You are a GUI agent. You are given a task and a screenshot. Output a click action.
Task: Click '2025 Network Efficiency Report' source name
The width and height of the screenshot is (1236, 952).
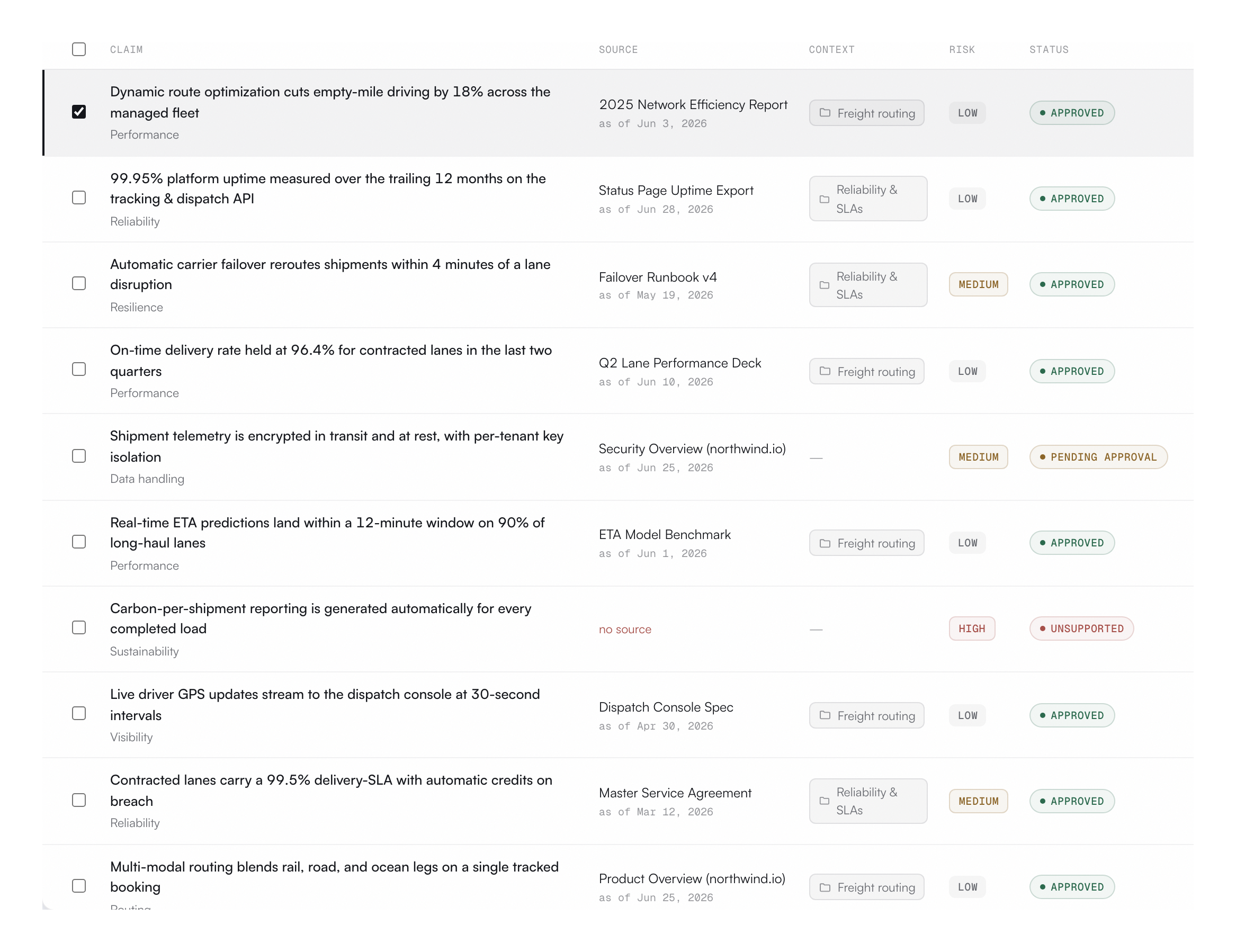[x=693, y=105]
